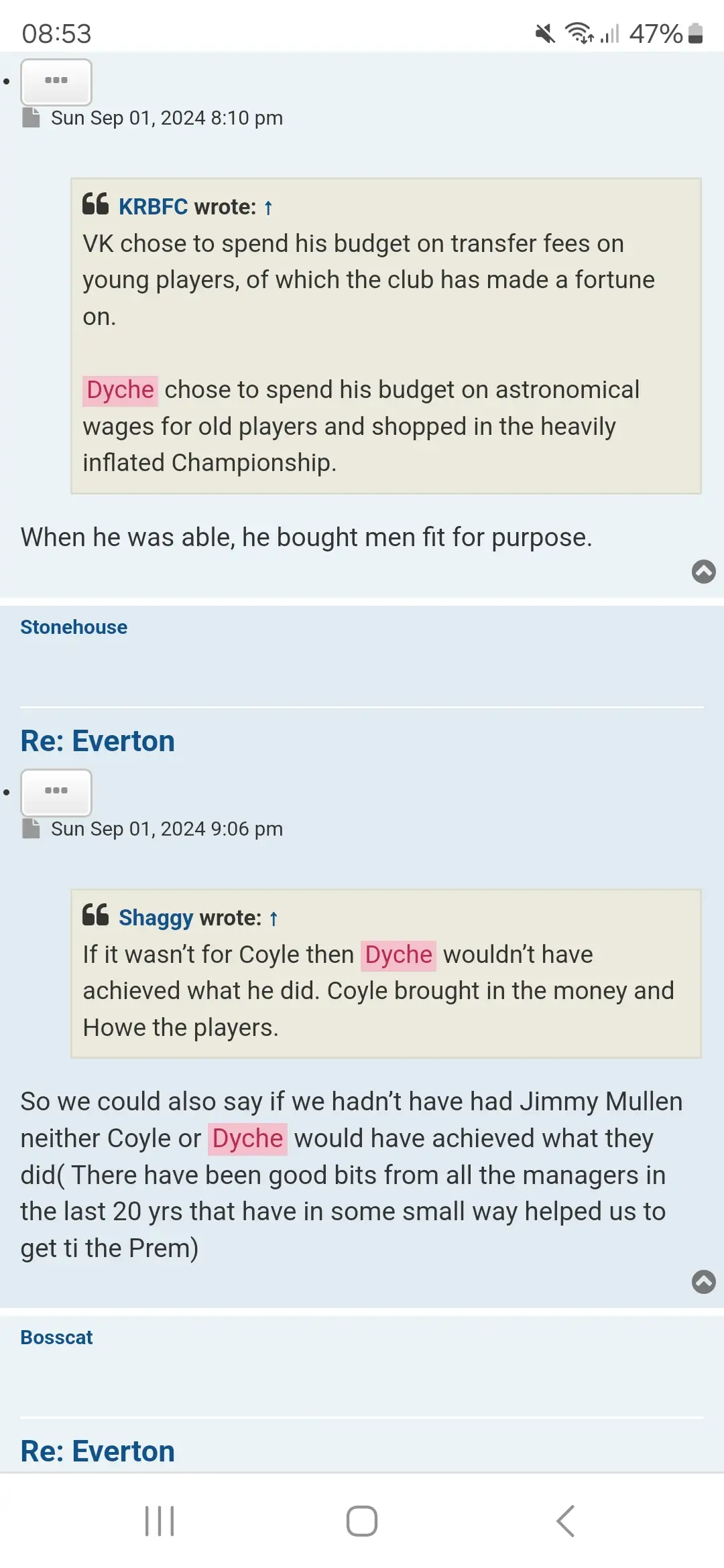724x1568 pixels.
Task: View Stonehouse's user profile
Action: click(74, 627)
